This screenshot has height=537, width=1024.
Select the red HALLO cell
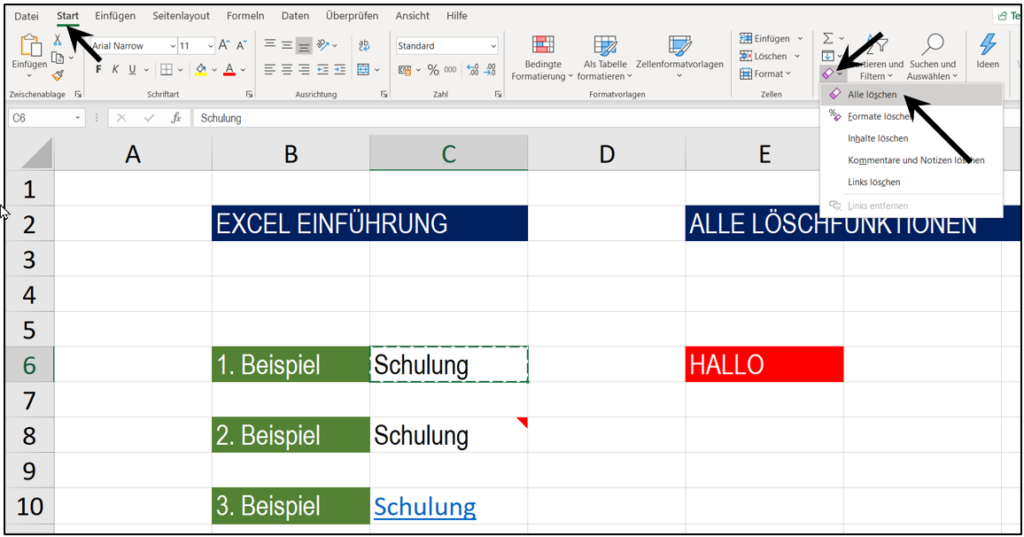(x=764, y=365)
